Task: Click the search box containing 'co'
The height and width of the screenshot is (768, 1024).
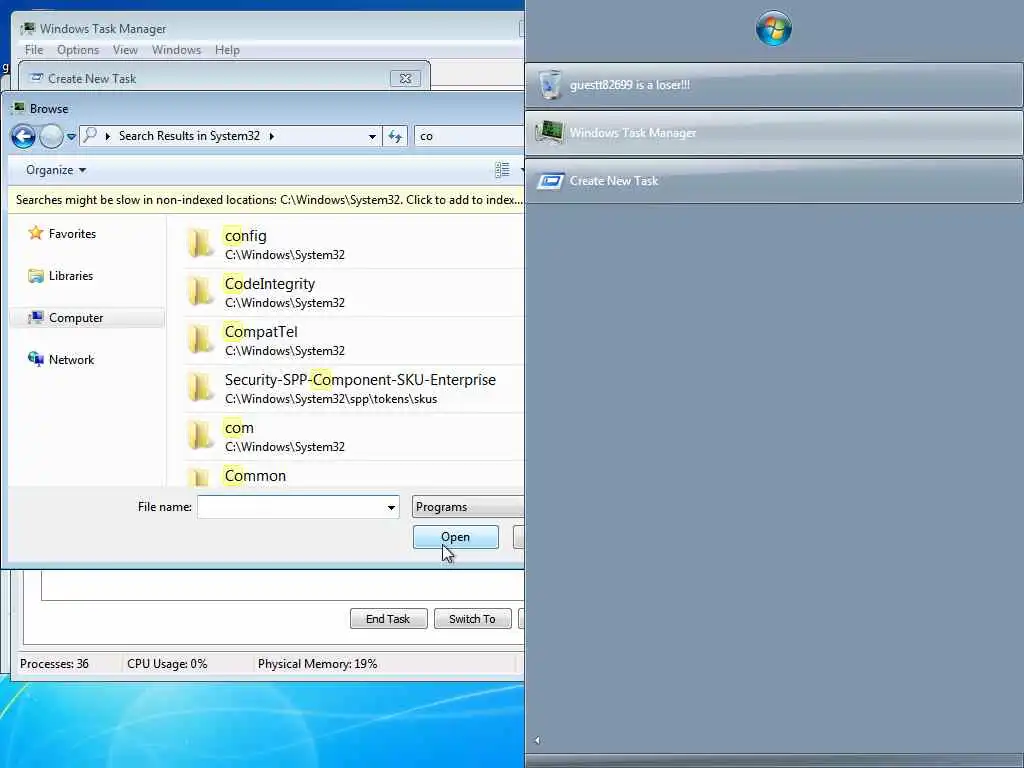Action: 469,136
